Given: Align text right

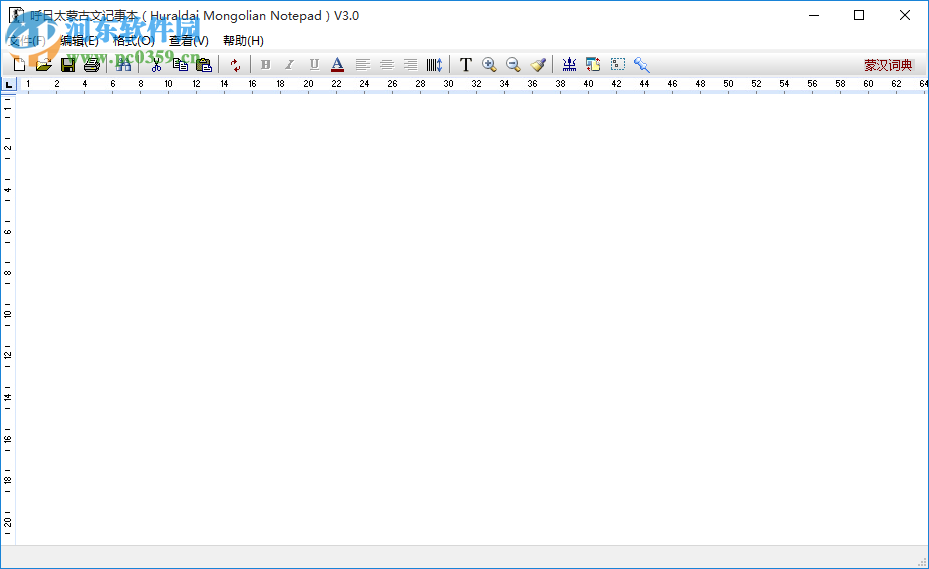Looking at the screenshot, I should pyautogui.click(x=410, y=65).
